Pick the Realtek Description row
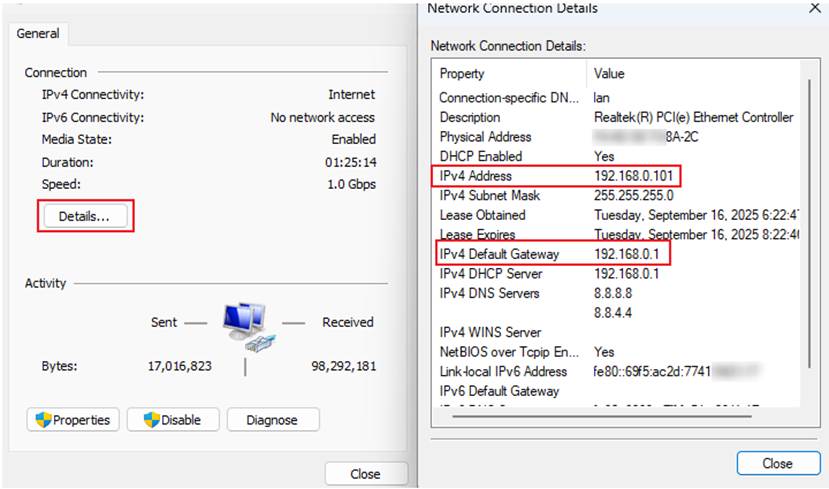The width and height of the screenshot is (829, 489). (x=470, y=118)
